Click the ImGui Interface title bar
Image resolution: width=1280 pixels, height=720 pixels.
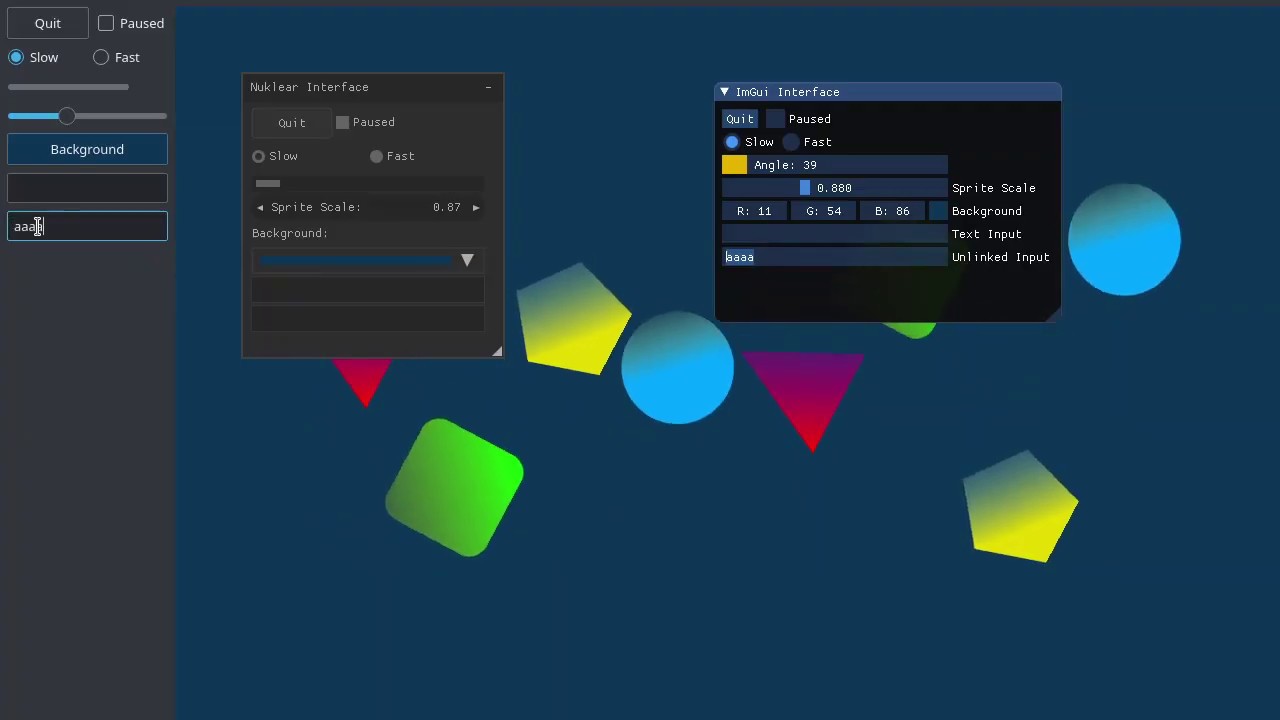(888, 92)
